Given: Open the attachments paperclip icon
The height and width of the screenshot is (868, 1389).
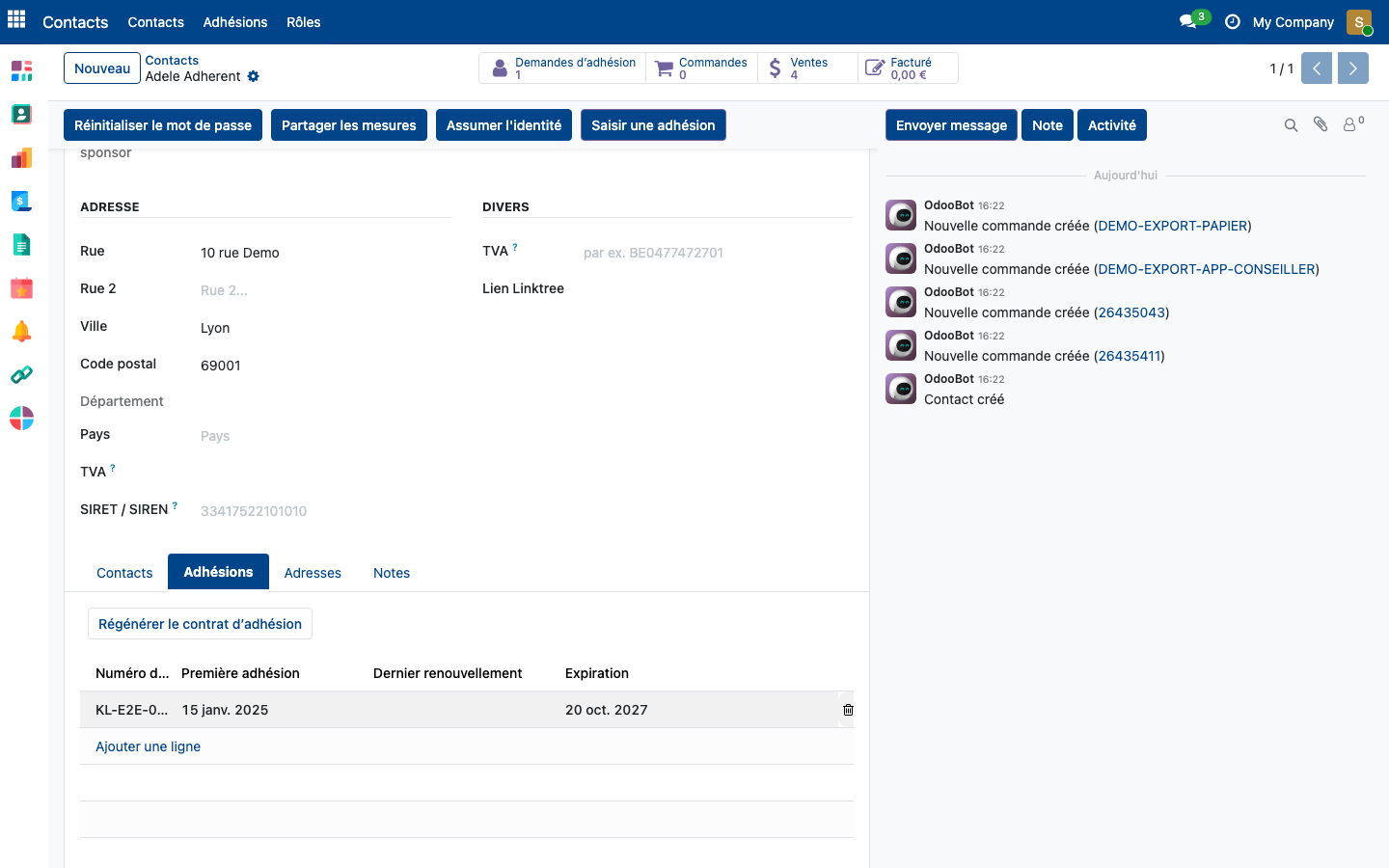Looking at the screenshot, I should [x=1321, y=124].
